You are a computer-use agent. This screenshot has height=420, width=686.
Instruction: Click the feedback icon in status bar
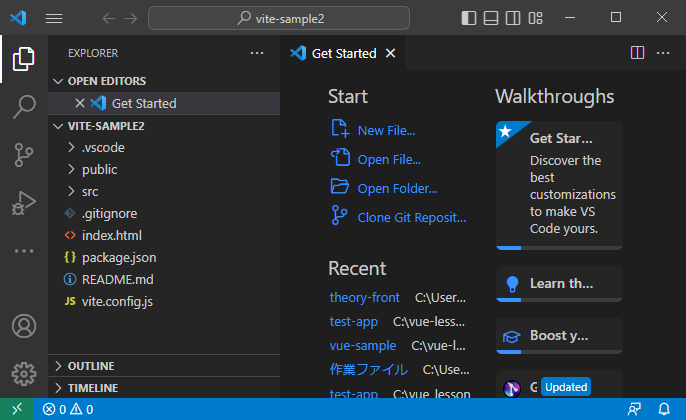point(634,409)
